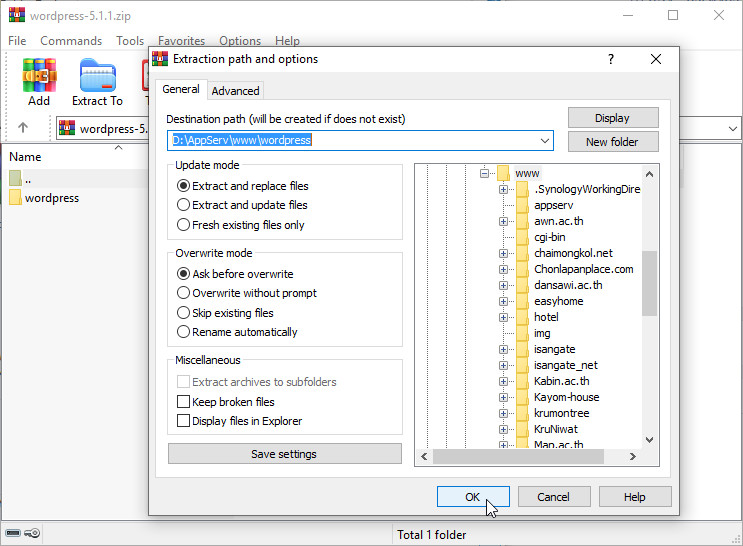Image resolution: width=743 pixels, height=546 pixels.
Task: Expand the chaimongkol.net folder node
Action: coord(503,253)
